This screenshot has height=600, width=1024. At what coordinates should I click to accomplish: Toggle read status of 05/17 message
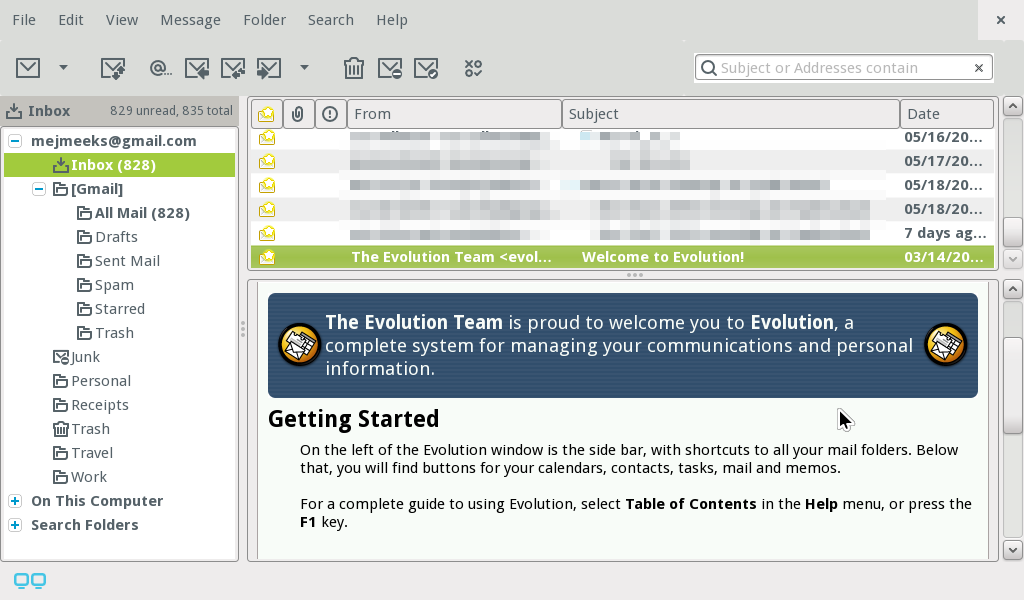click(x=266, y=162)
